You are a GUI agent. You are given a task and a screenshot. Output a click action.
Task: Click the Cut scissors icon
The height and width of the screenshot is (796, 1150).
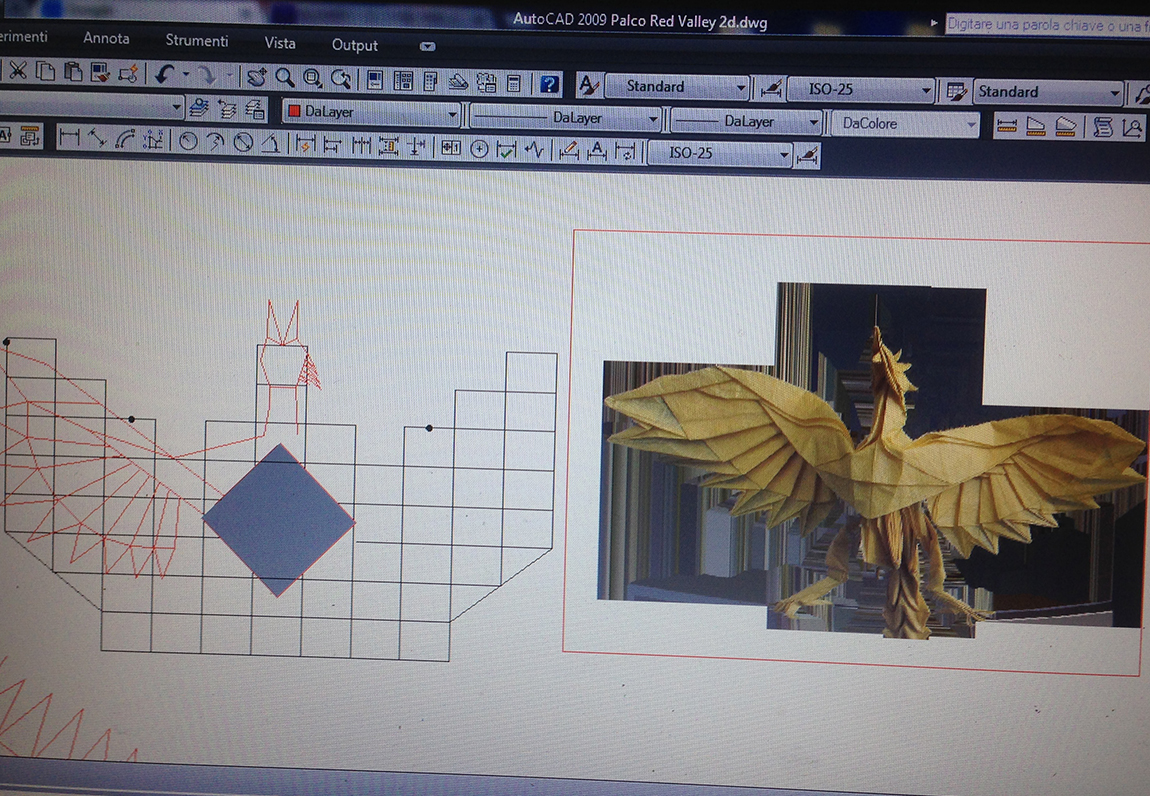point(18,70)
